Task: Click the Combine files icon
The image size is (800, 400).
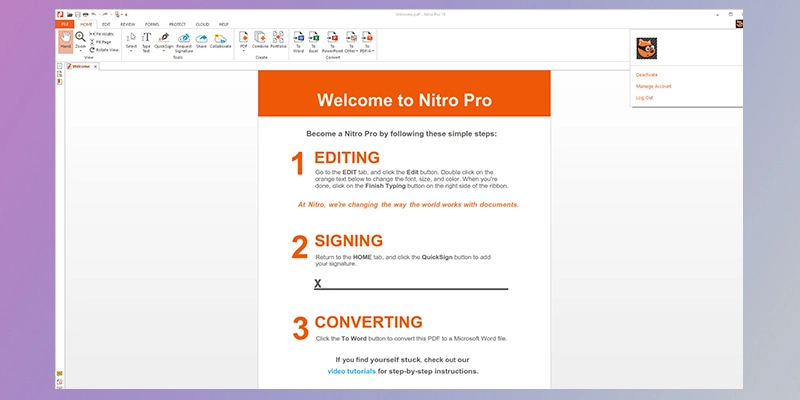Action: coord(260,37)
